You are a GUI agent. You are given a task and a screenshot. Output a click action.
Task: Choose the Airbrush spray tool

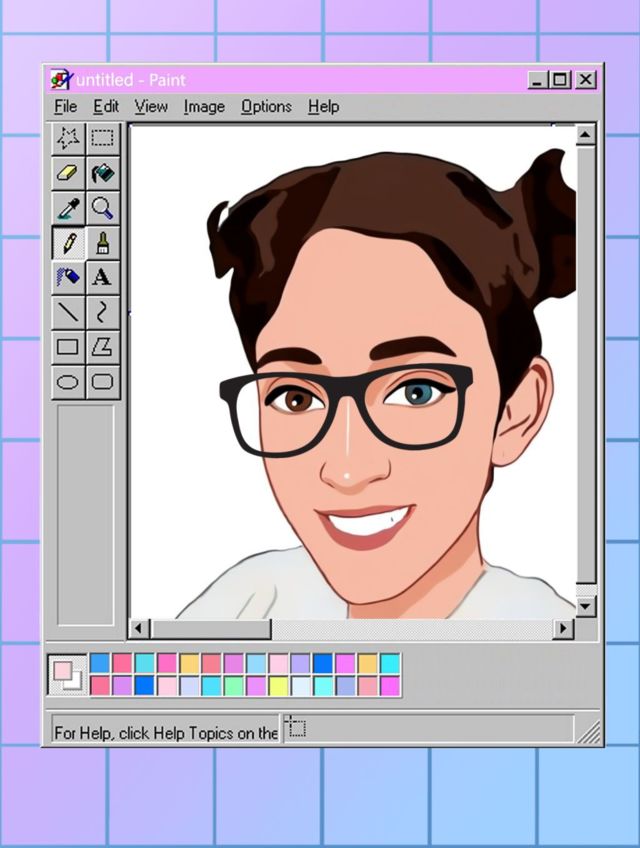67,277
